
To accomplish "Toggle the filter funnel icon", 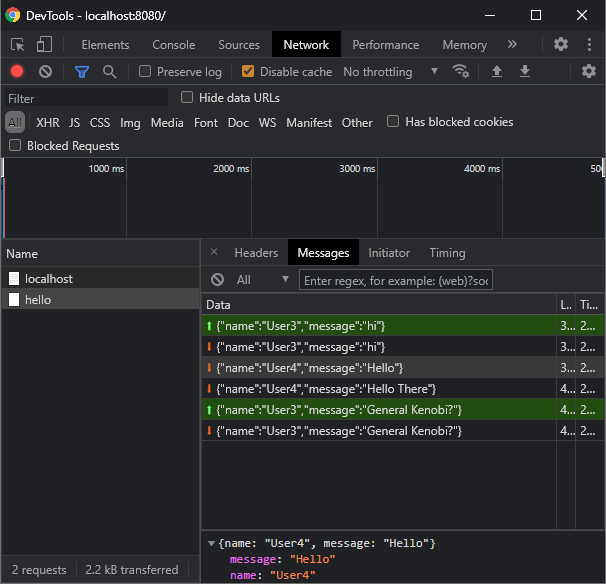I will pyautogui.click(x=83, y=72).
